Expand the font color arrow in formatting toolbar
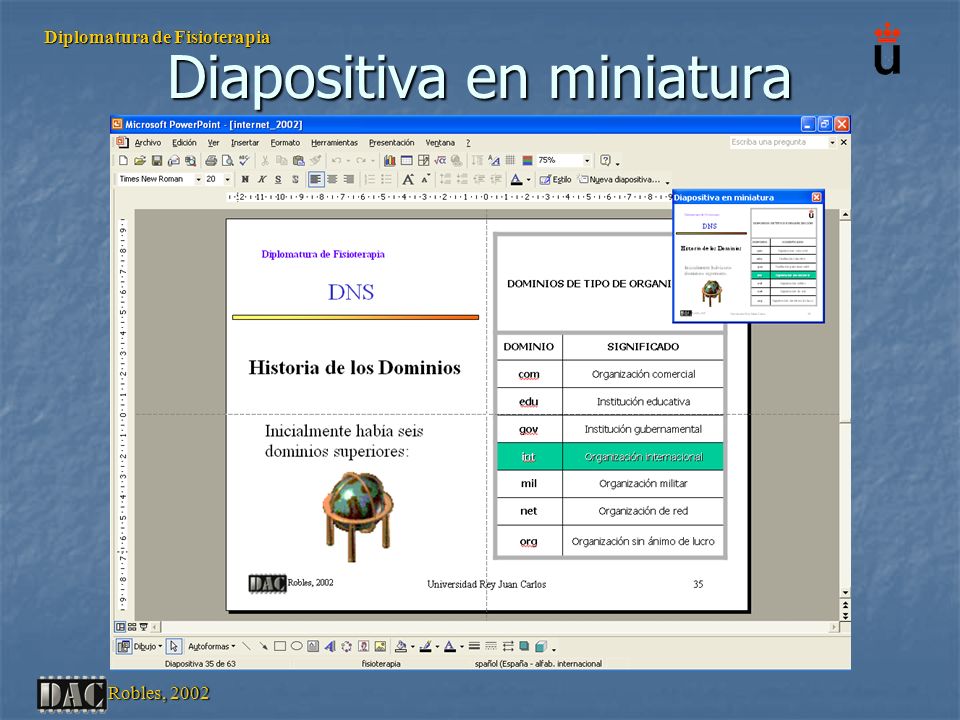 (x=528, y=179)
